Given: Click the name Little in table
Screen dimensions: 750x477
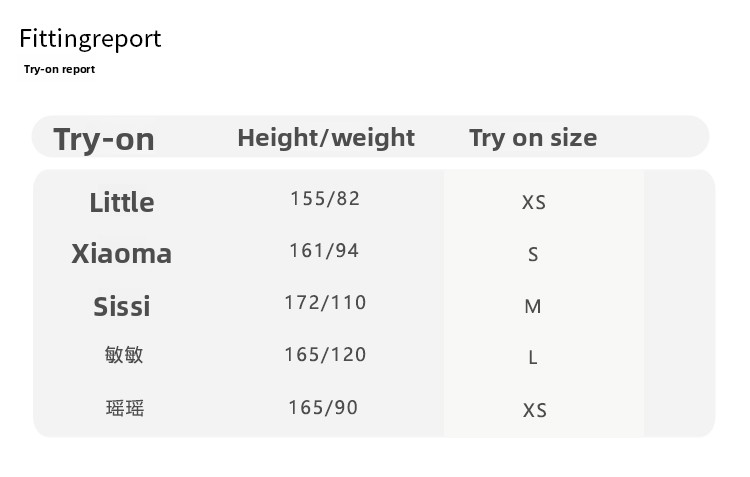Looking at the screenshot, I should tap(122, 202).
